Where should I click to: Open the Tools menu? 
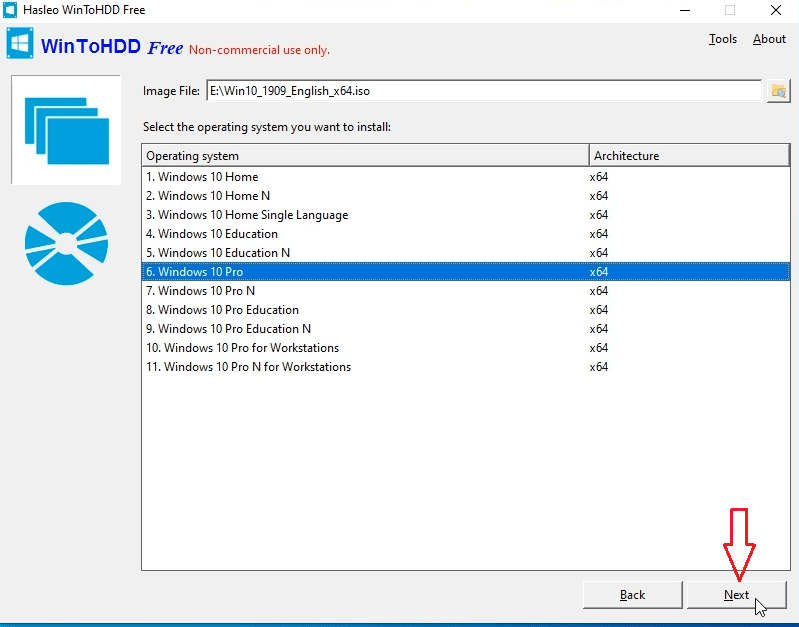723,39
